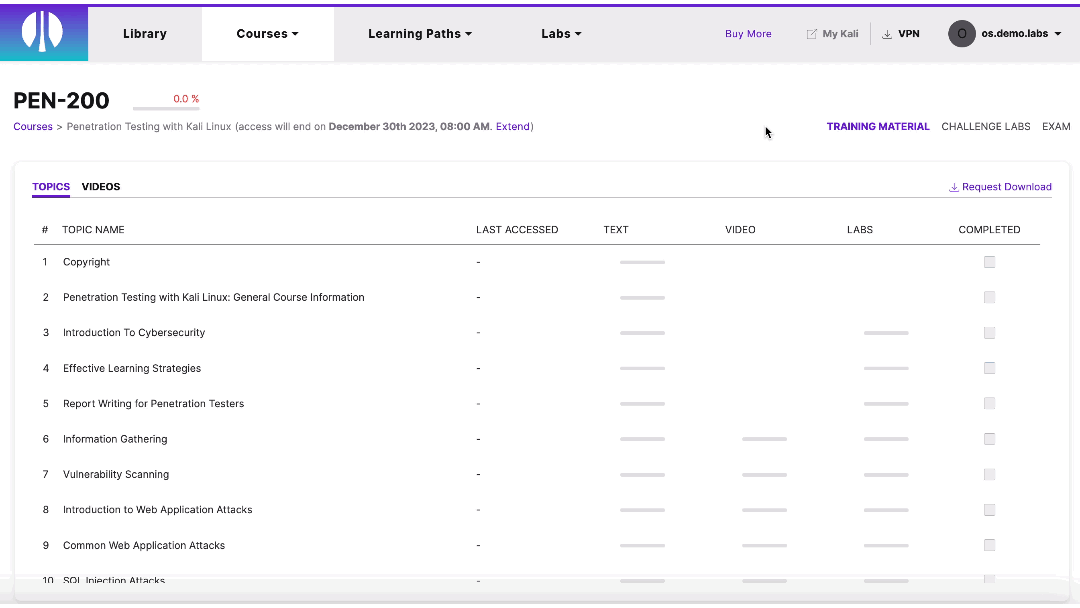The width and height of the screenshot is (1080, 608).
Task: Click the VPN download icon
Action: 887,34
